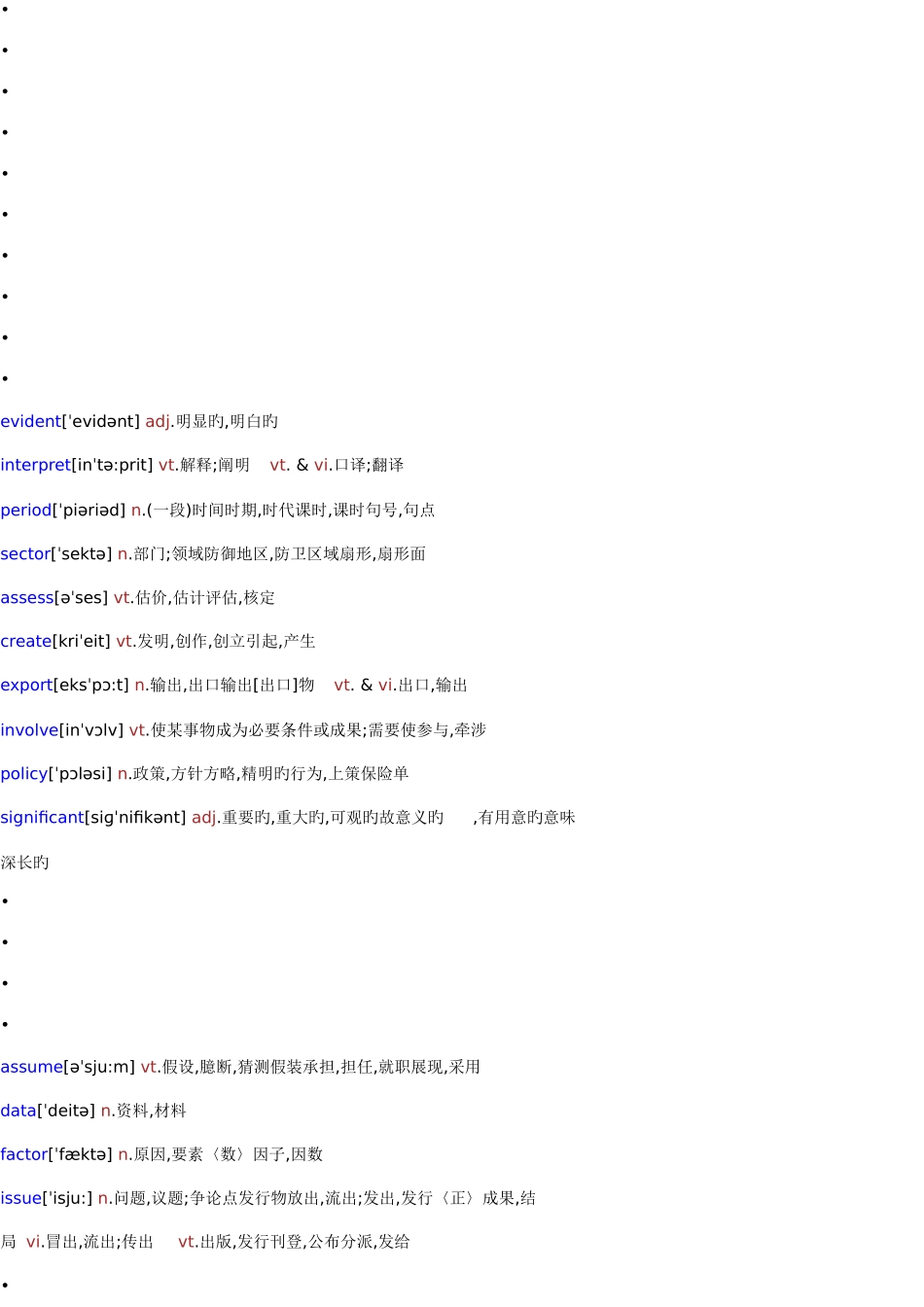Click the wrapped line '深长旳'
Viewport: 924px width, 1307px height.
[24, 863]
